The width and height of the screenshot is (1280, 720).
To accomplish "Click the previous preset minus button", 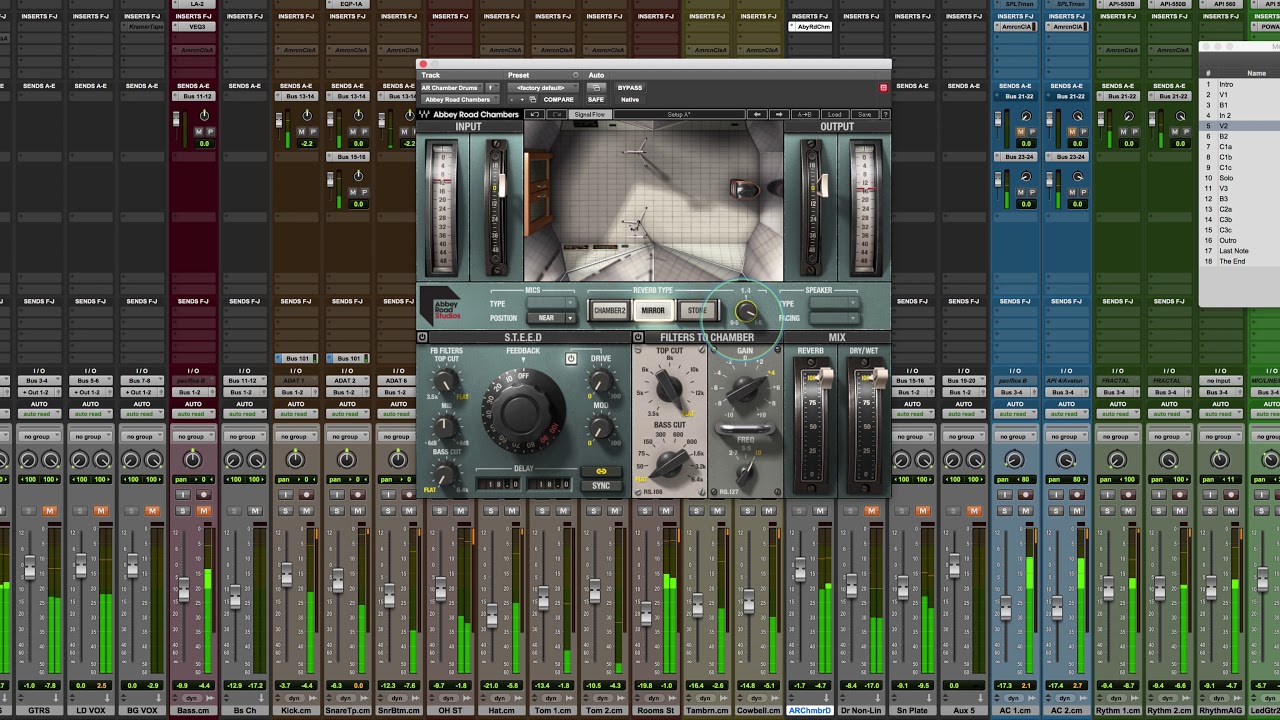I will tap(512, 100).
